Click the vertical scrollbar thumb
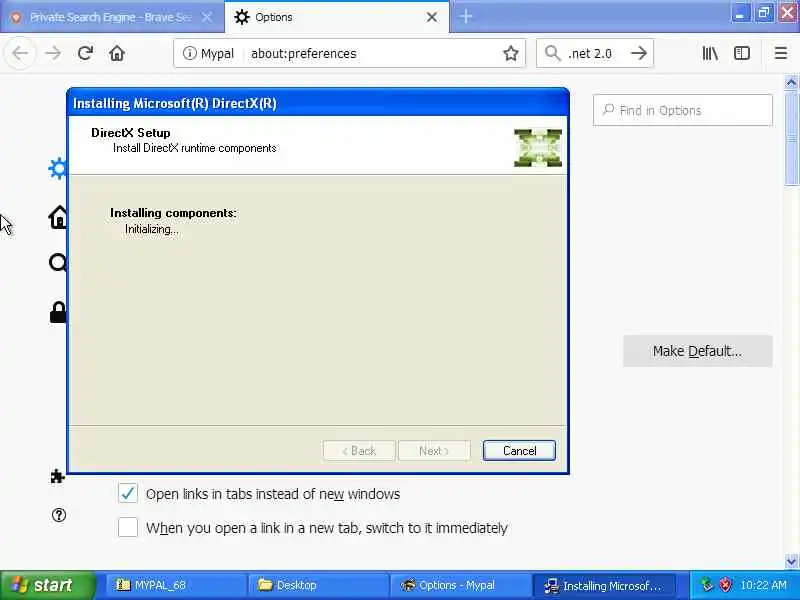The image size is (800, 600). 791,138
